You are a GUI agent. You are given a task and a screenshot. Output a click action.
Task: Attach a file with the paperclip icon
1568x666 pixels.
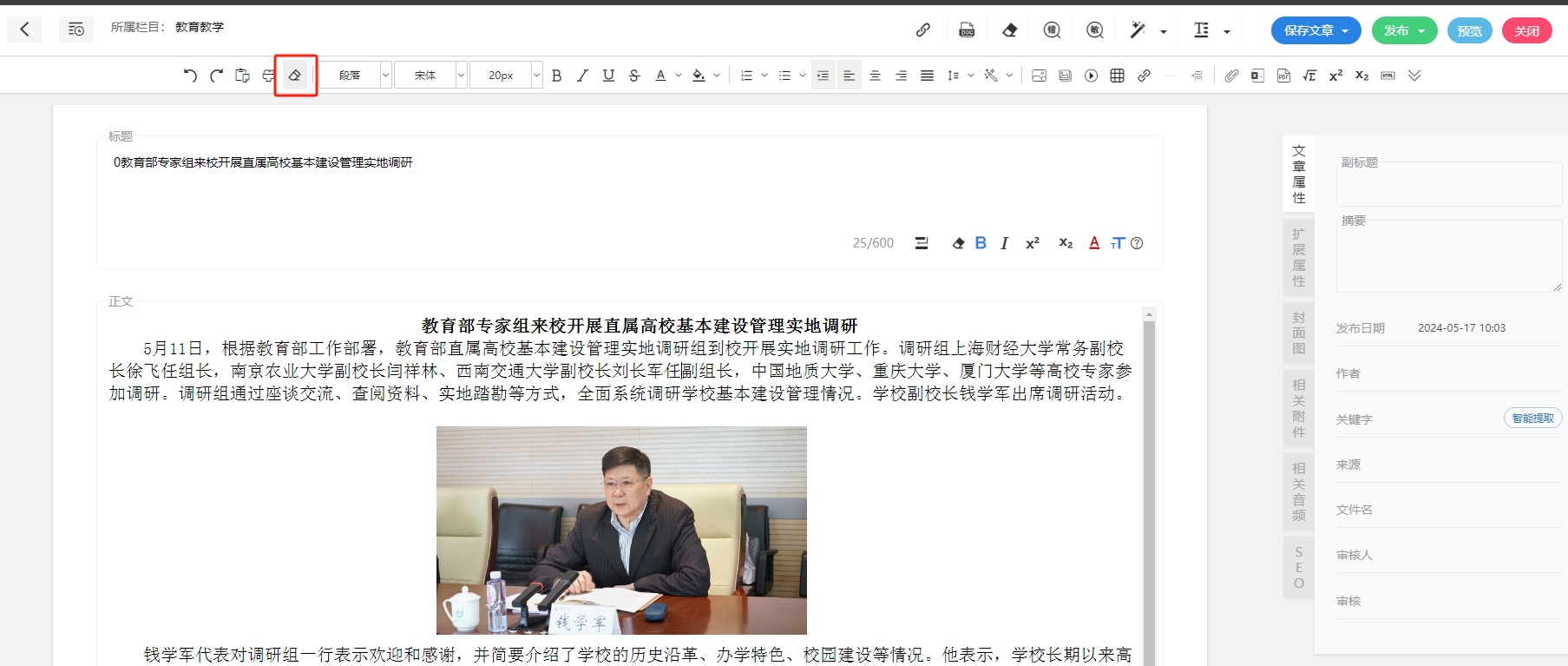(1230, 76)
